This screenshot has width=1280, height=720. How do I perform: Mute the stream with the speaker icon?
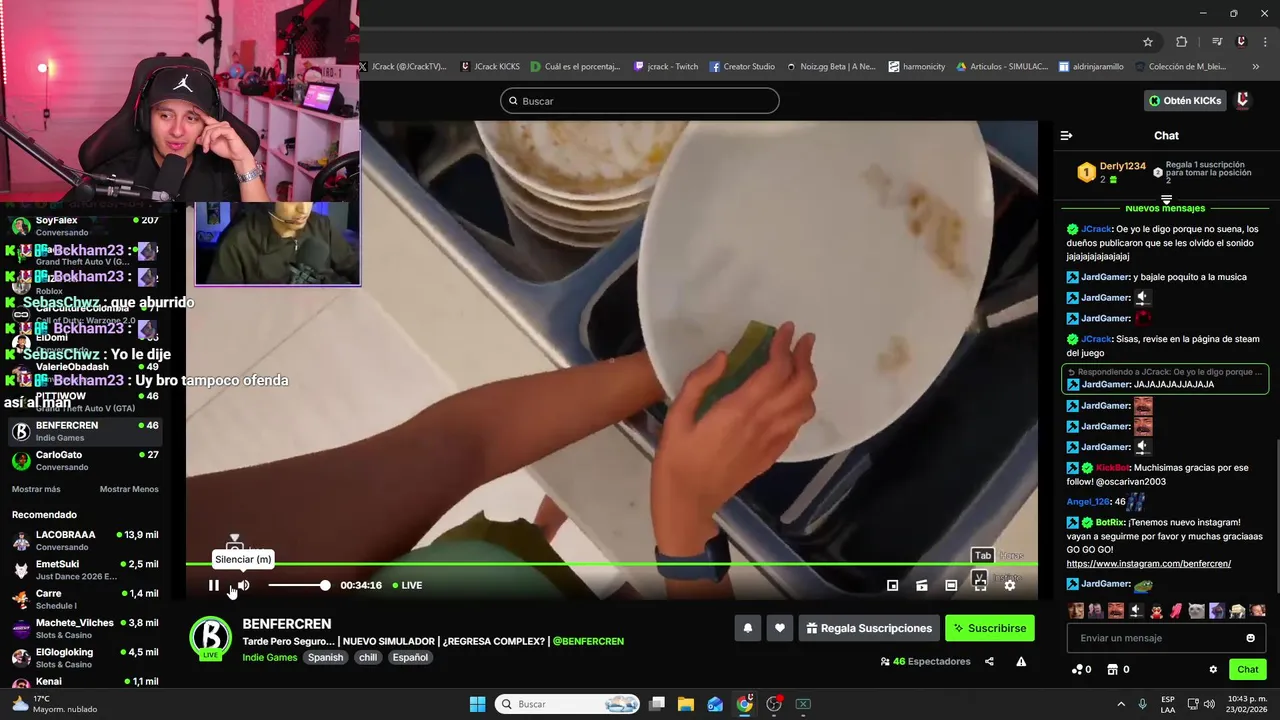click(x=243, y=585)
